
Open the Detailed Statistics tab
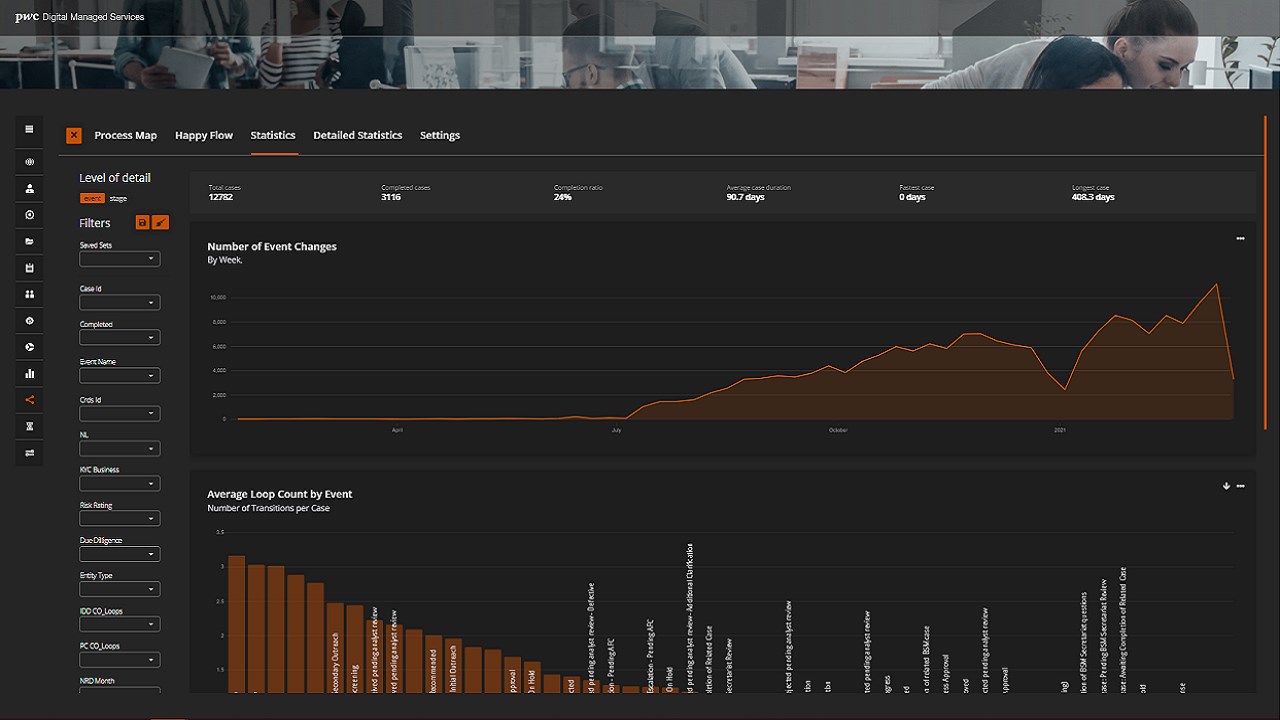coord(358,135)
